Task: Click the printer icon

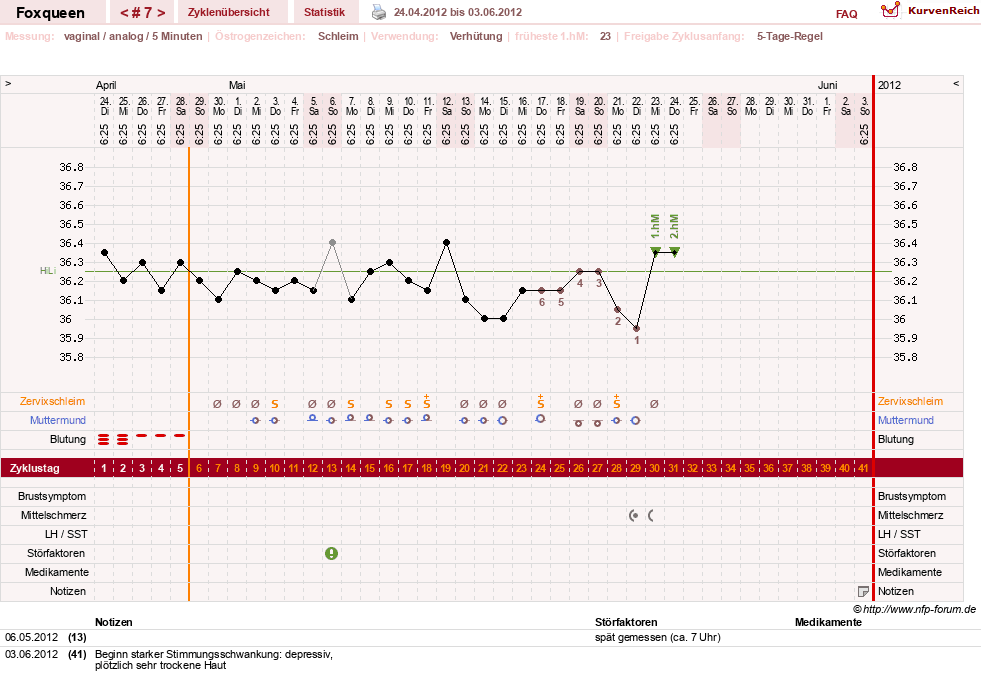Action: point(379,12)
